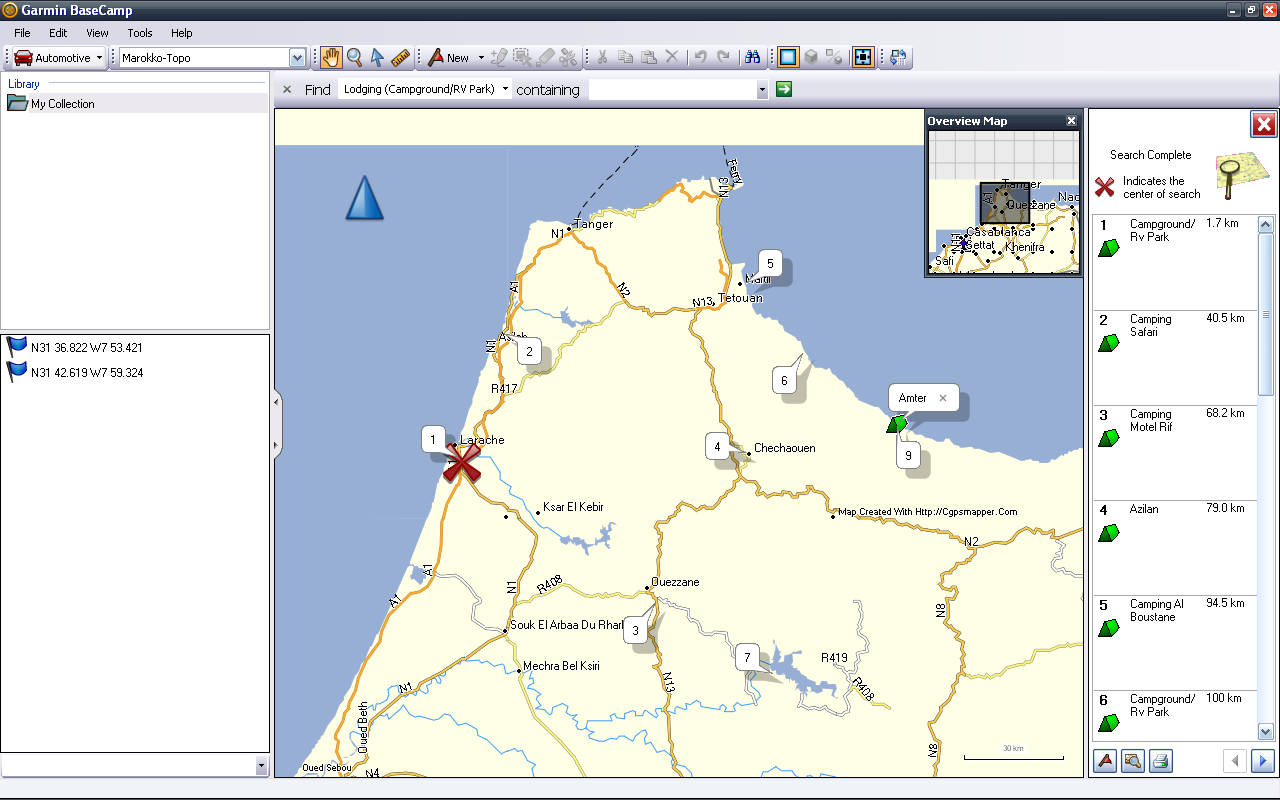Click map callout number 9 below Amter
This screenshot has width=1280, height=800.
[908, 455]
